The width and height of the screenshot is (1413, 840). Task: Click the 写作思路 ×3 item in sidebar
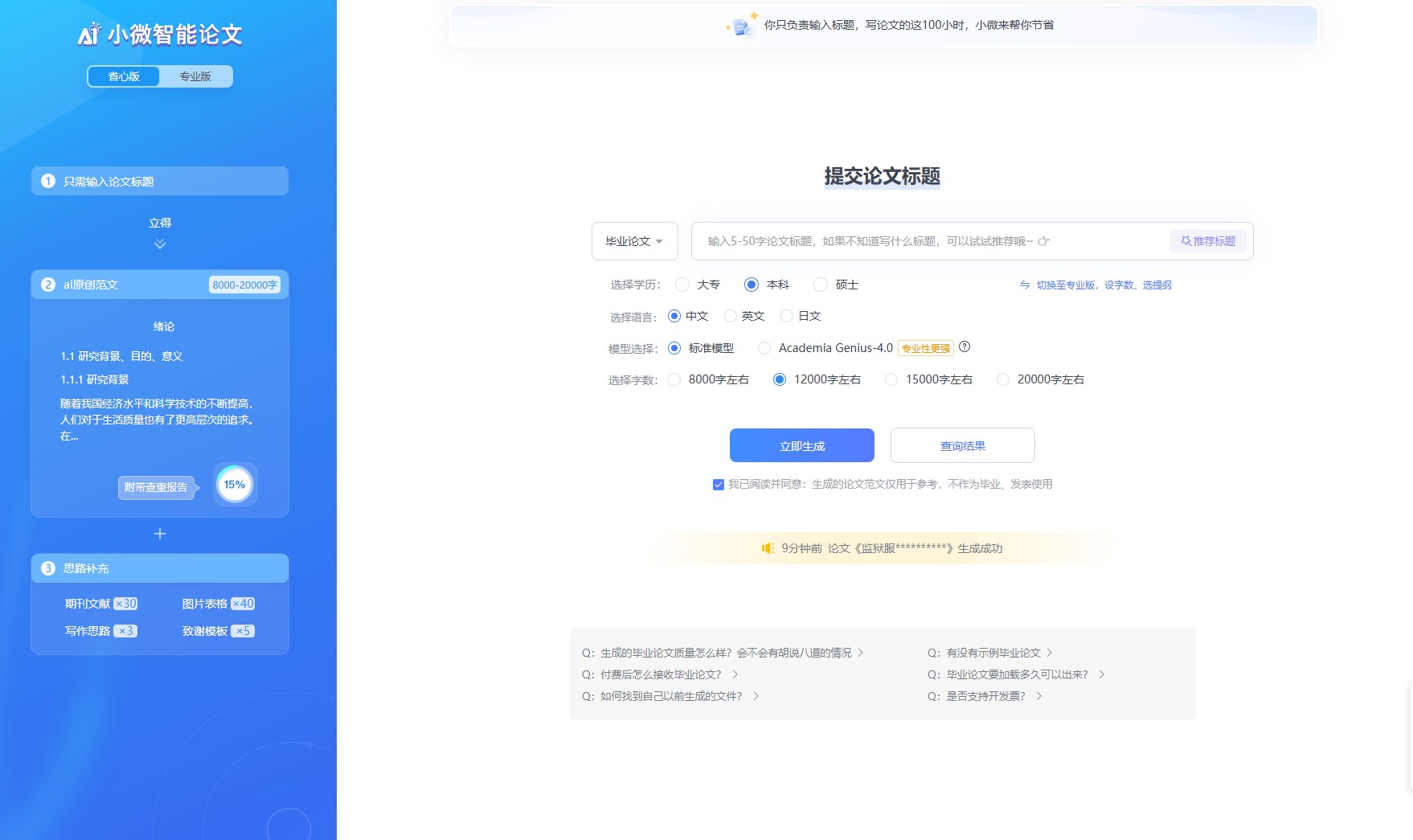point(100,630)
